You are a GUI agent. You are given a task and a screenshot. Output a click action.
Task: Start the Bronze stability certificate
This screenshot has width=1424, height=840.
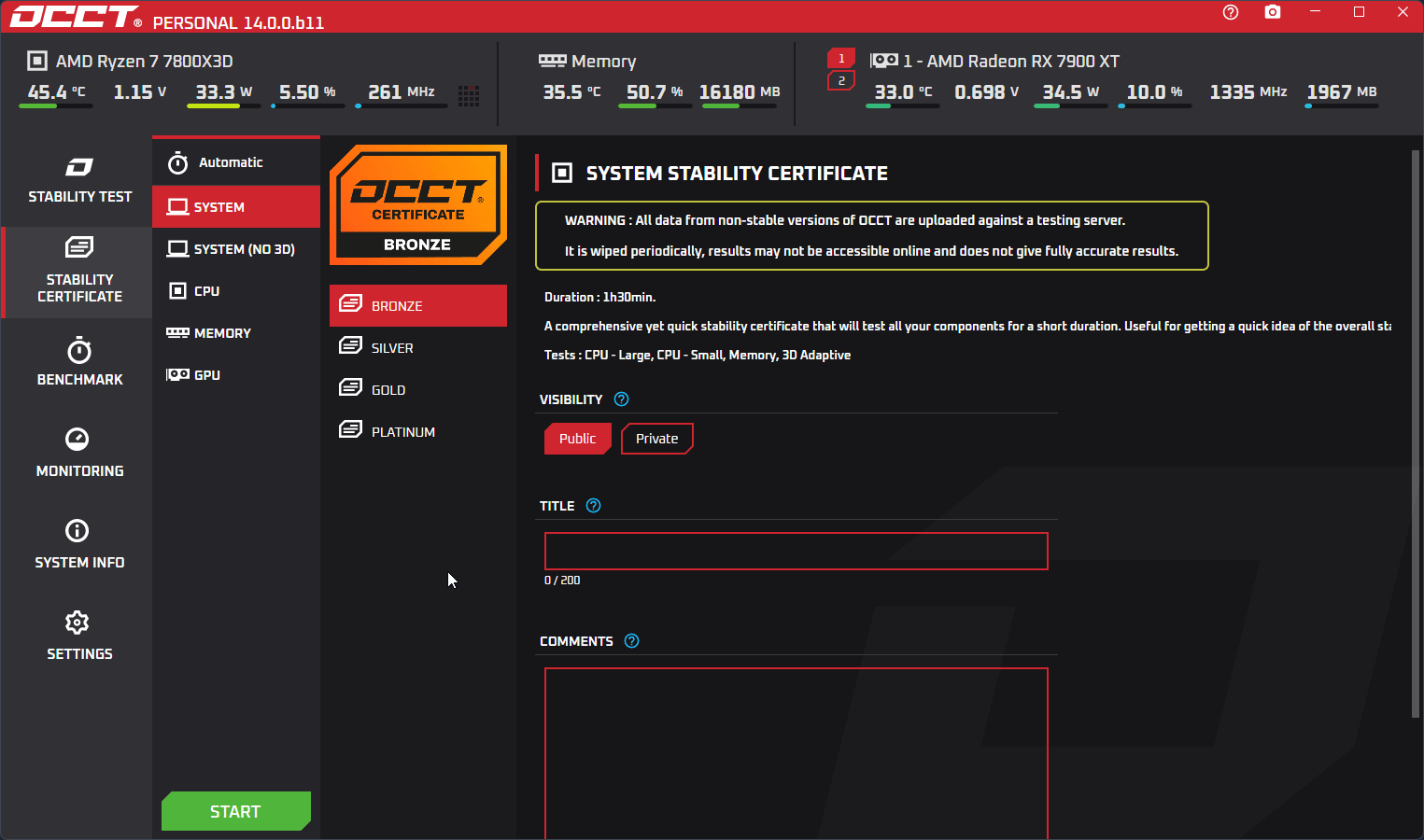[x=235, y=811]
